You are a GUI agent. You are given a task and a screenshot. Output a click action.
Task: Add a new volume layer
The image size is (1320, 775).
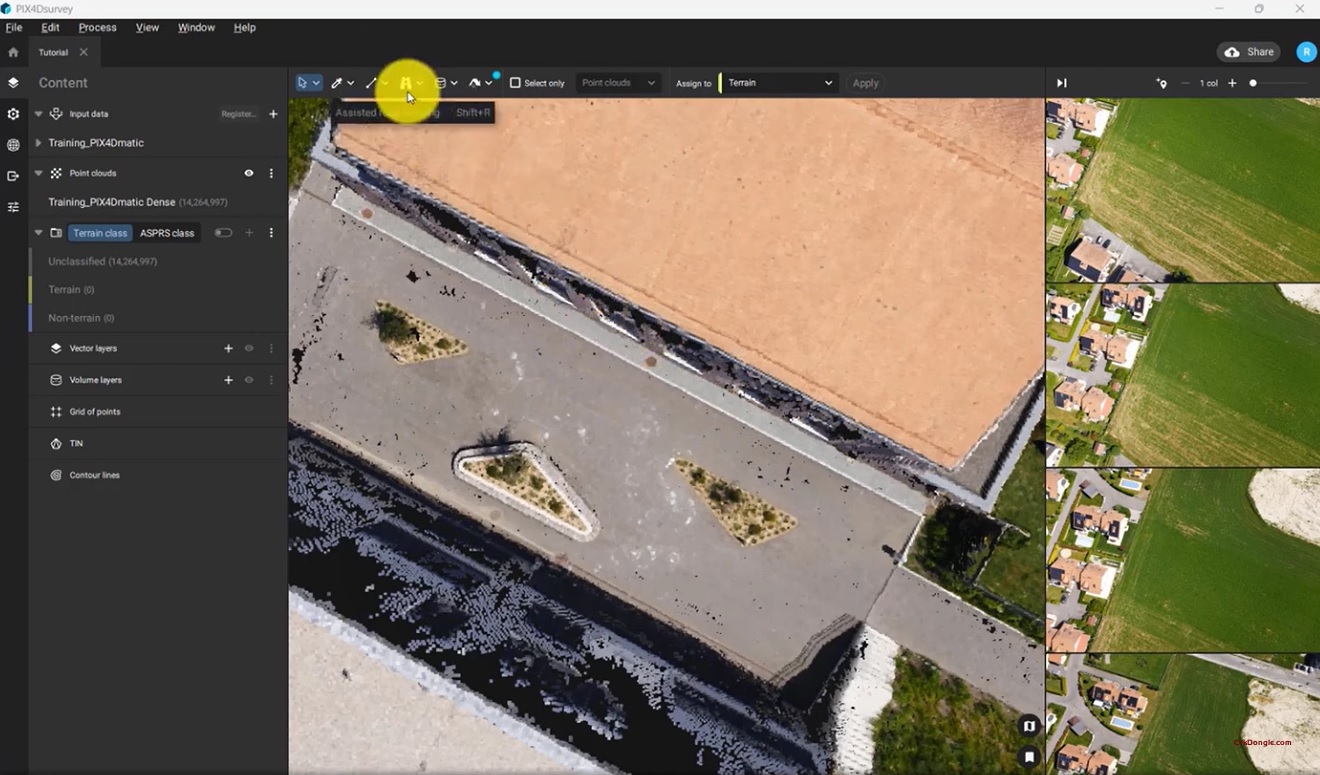point(228,380)
